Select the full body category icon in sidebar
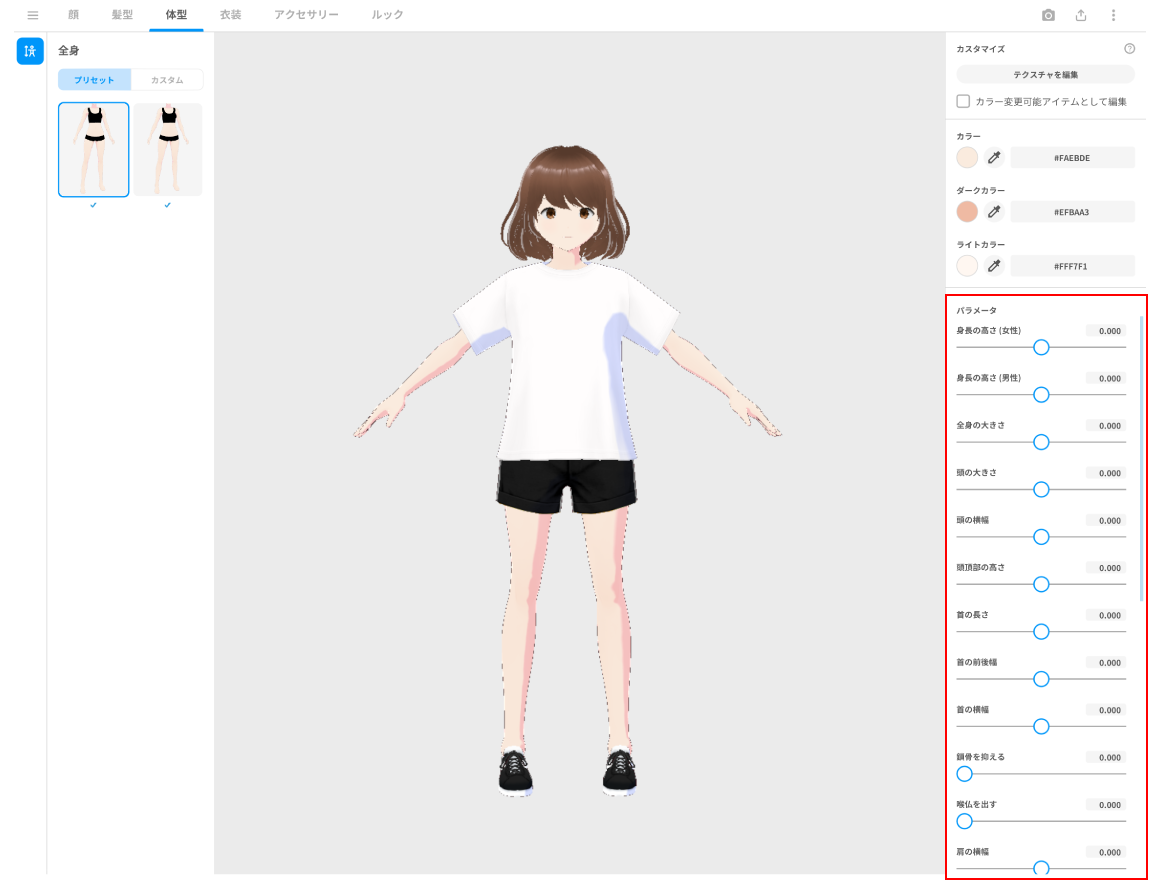This screenshot has width=1160, height=885. 30,51
